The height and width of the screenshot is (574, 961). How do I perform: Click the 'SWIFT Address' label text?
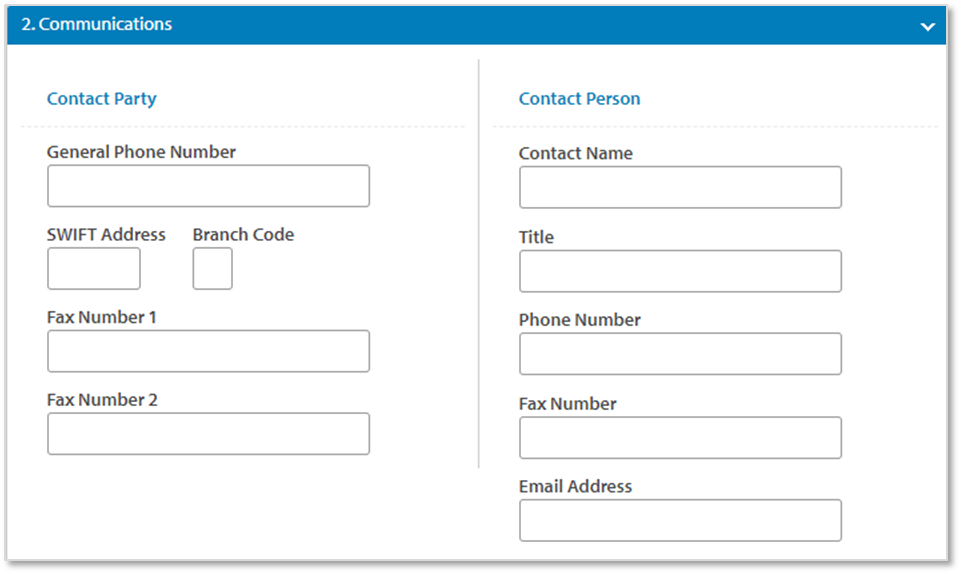point(106,235)
